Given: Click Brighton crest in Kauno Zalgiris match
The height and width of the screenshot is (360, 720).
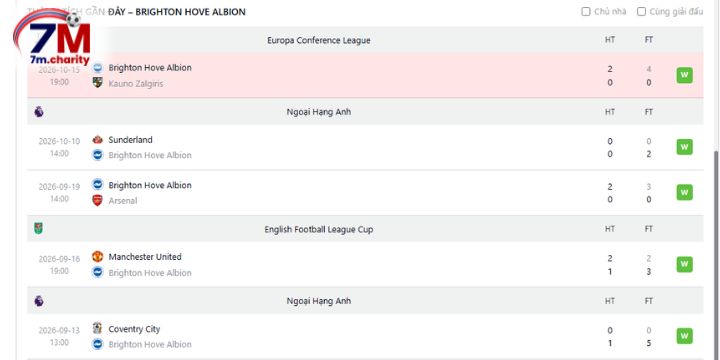Looking at the screenshot, I should click(97, 68).
